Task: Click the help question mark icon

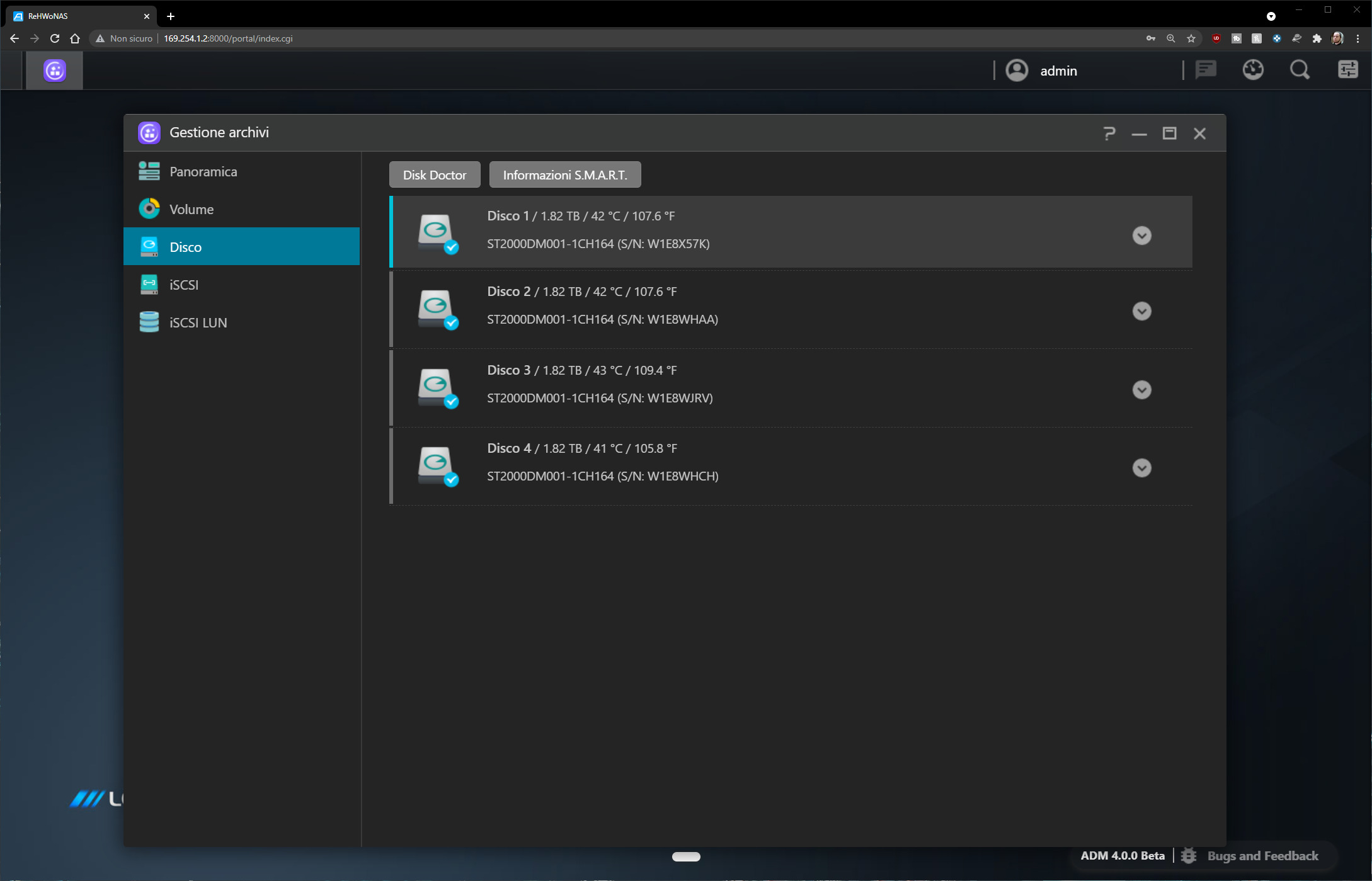Action: point(1109,134)
